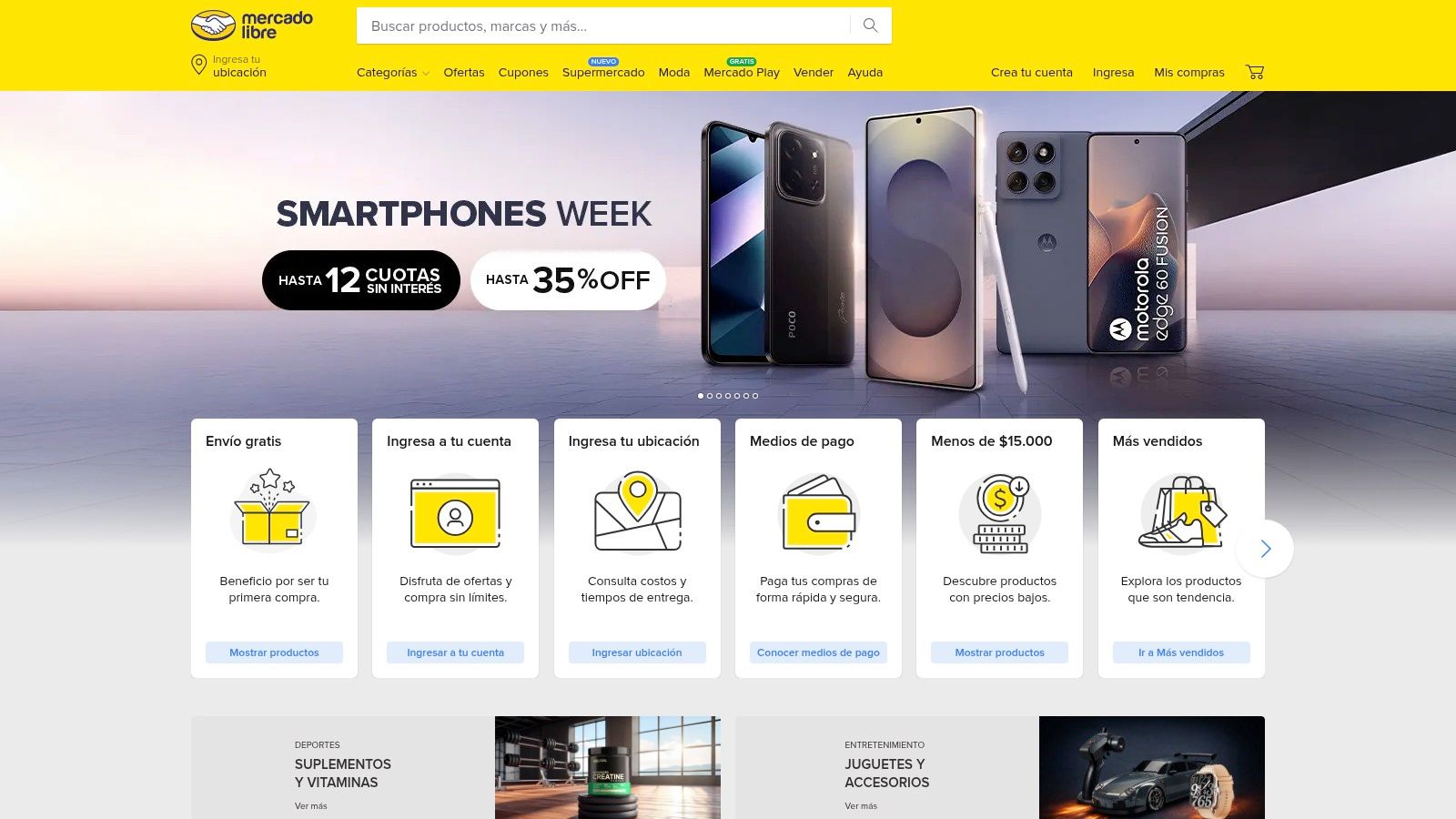Click the map icon in Ingresa tu ubicación
This screenshot has width=1456, height=819.
[x=638, y=512]
